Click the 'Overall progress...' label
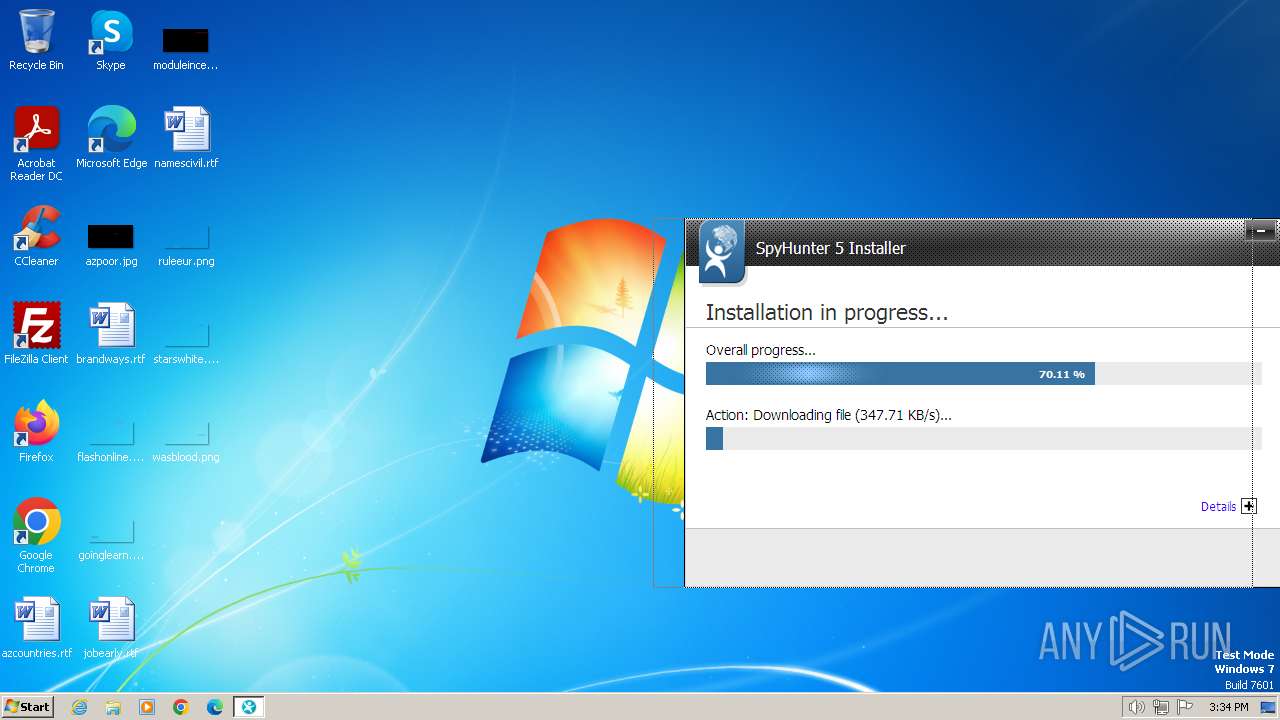The height and width of the screenshot is (720, 1280). 761,350
